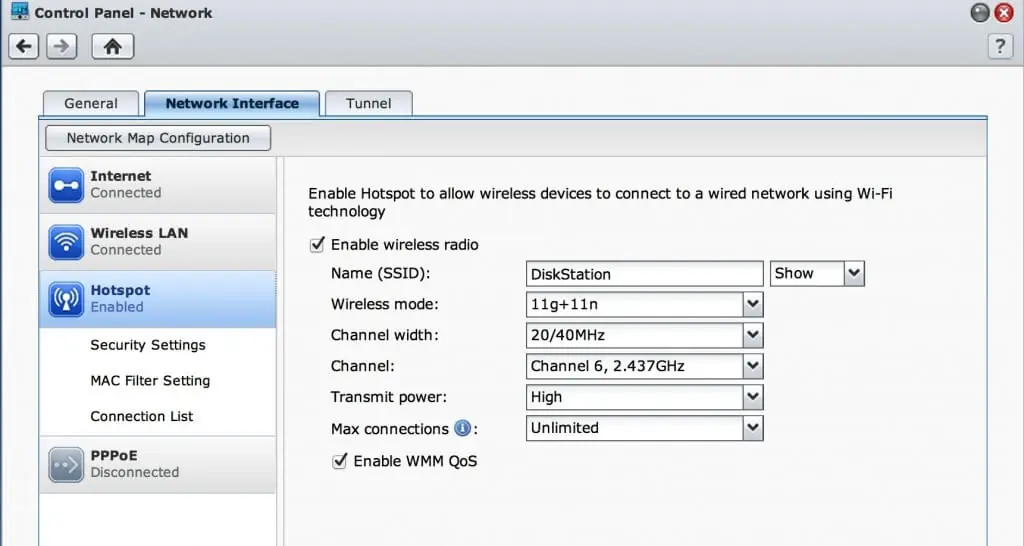Image resolution: width=1024 pixels, height=546 pixels.
Task: Click Network Map Configuration button
Action: tap(158, 138)
